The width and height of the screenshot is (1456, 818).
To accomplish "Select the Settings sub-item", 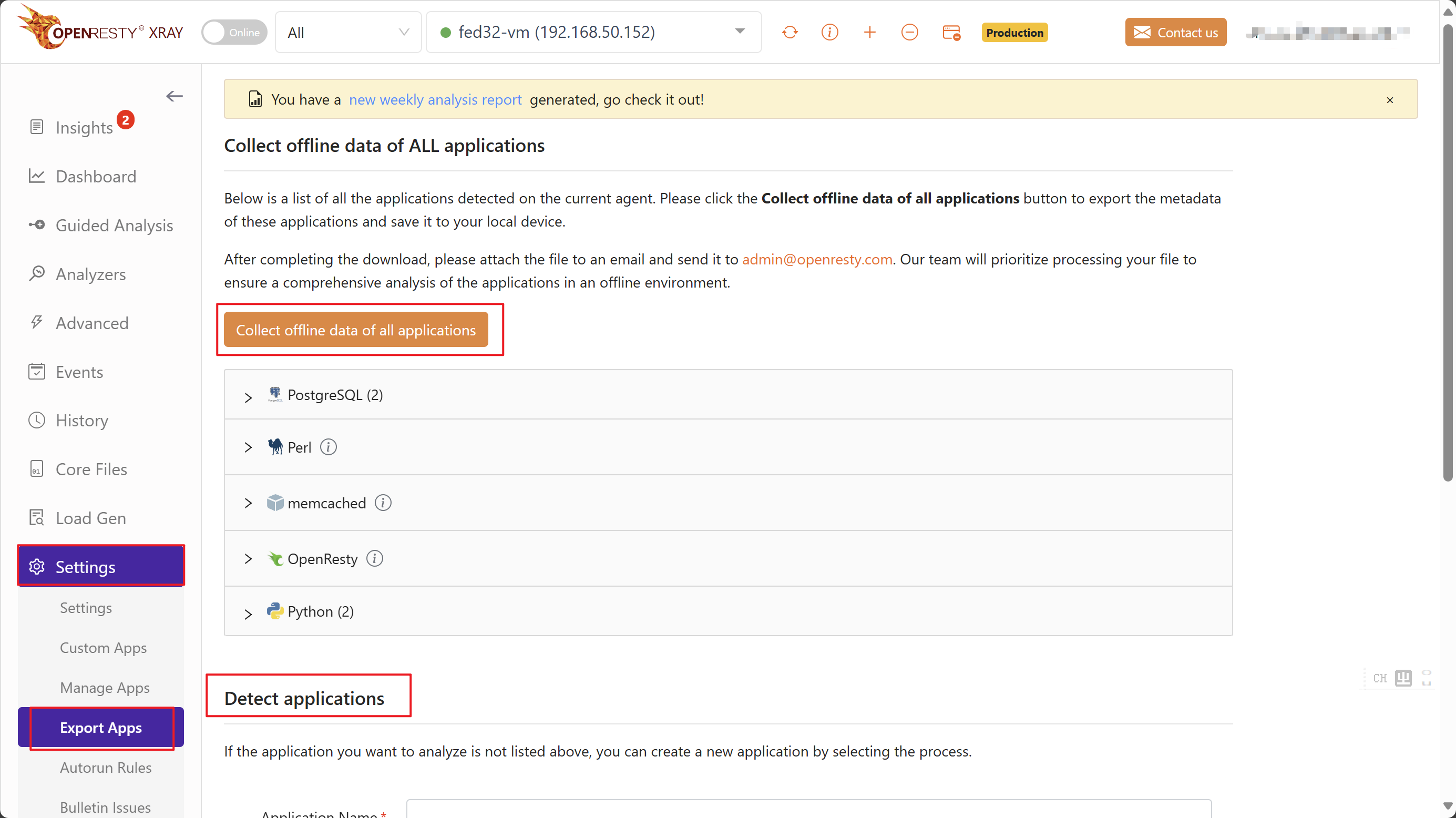I will [x=85, y=607].
